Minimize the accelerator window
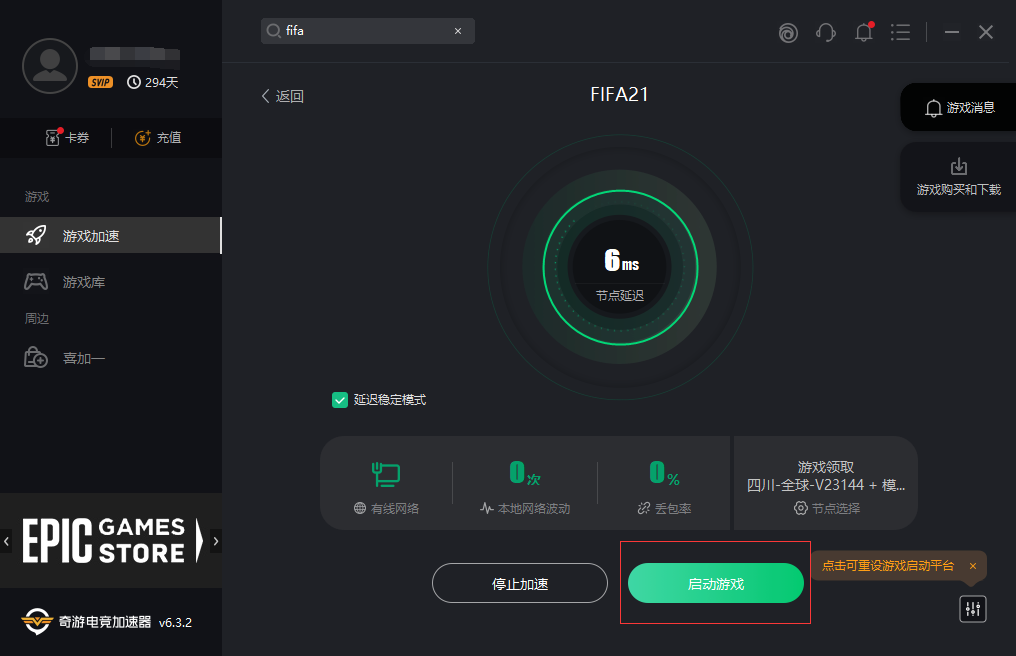Viewport: 1016px width, 656px height. point(952,32)
